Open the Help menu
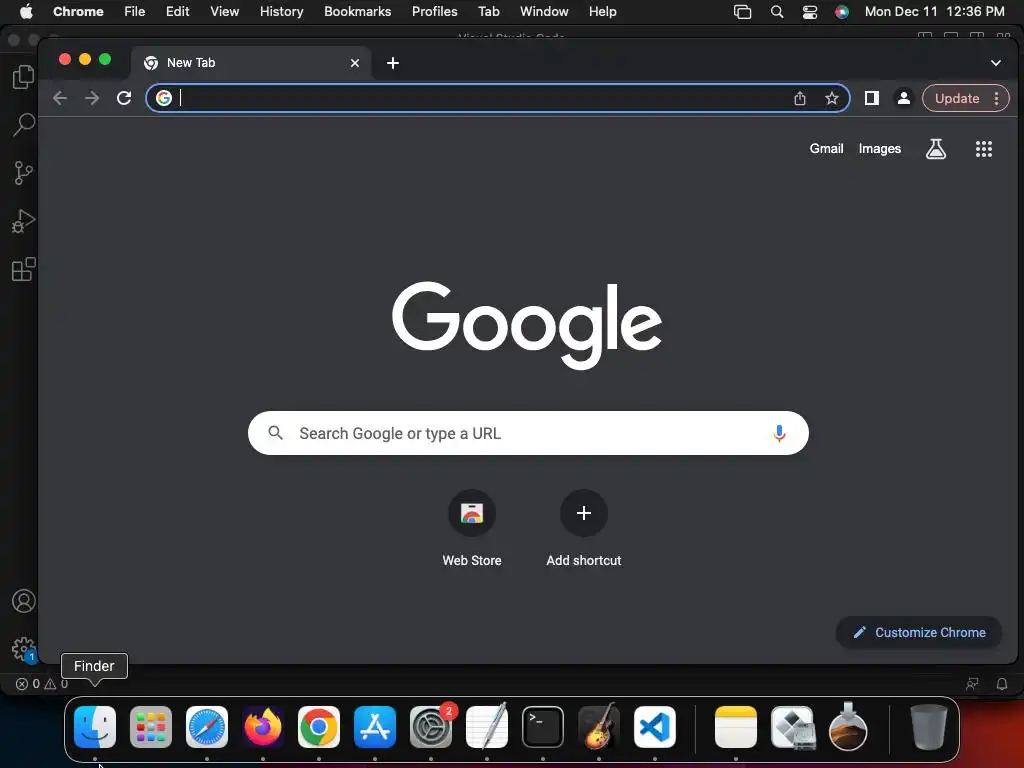The image size is (1024, 768). point(602,12)
